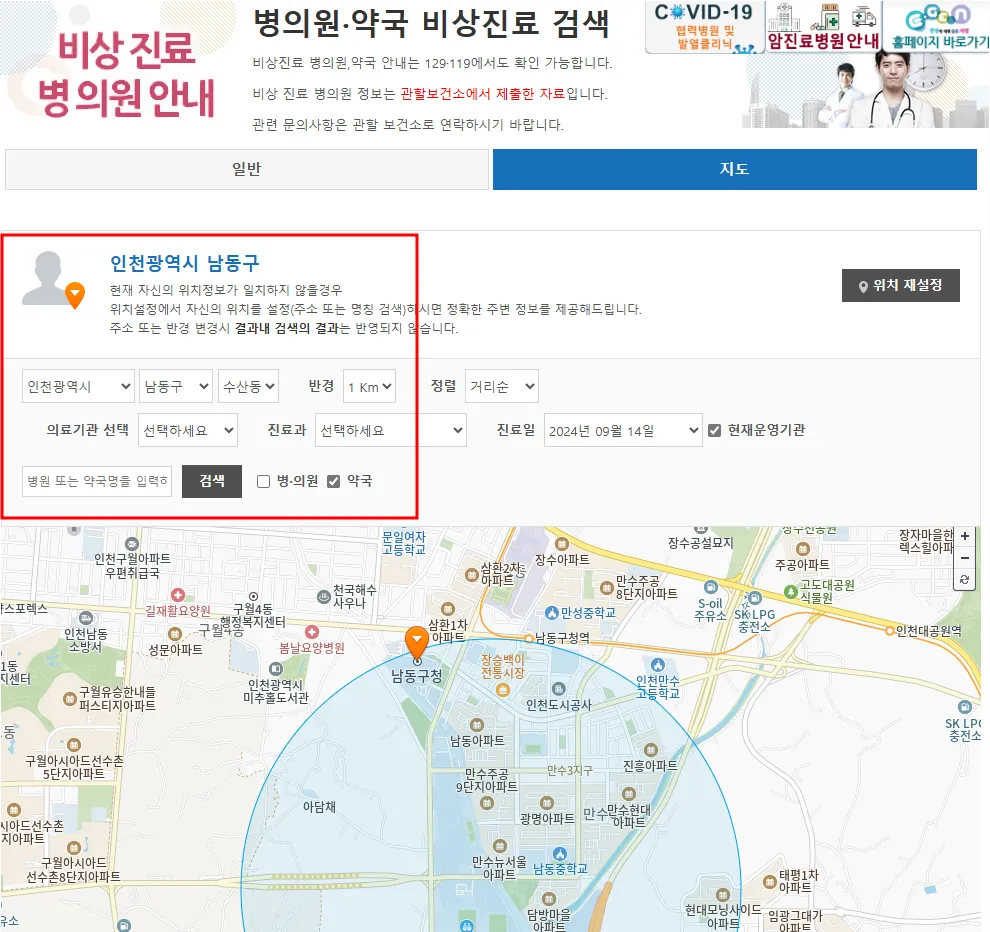Click the 주공아파트 marker

pyautogui.click(x=803, y=548)
